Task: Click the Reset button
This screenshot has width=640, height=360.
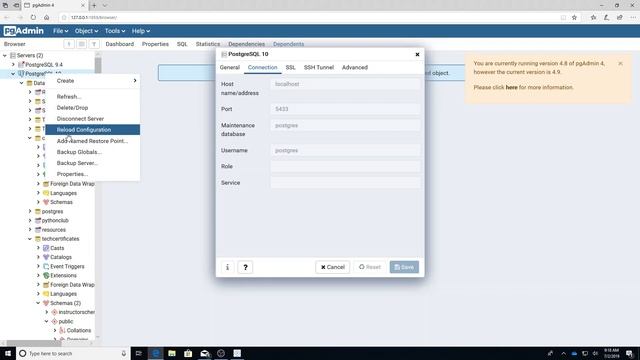Action: pos(370,267)
